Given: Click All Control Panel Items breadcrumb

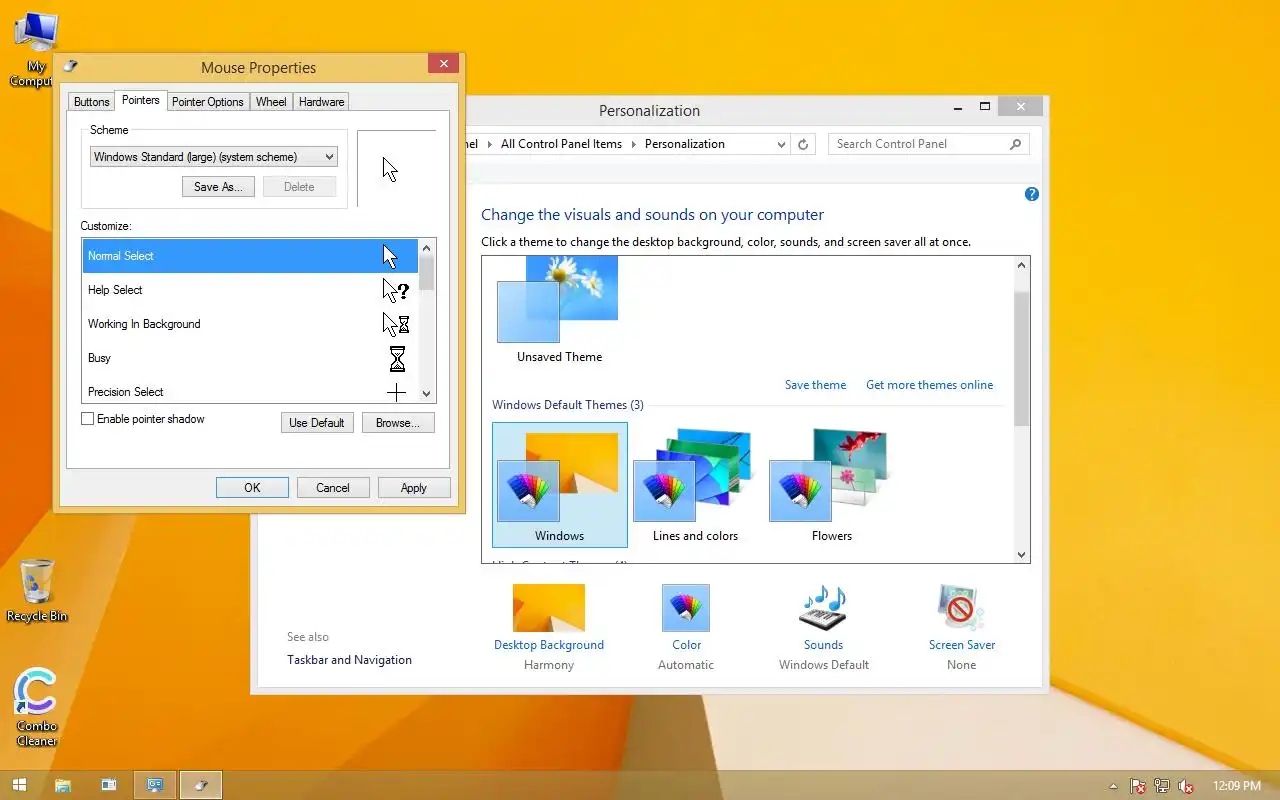Looking at the screenshot, I should point(561,144).
